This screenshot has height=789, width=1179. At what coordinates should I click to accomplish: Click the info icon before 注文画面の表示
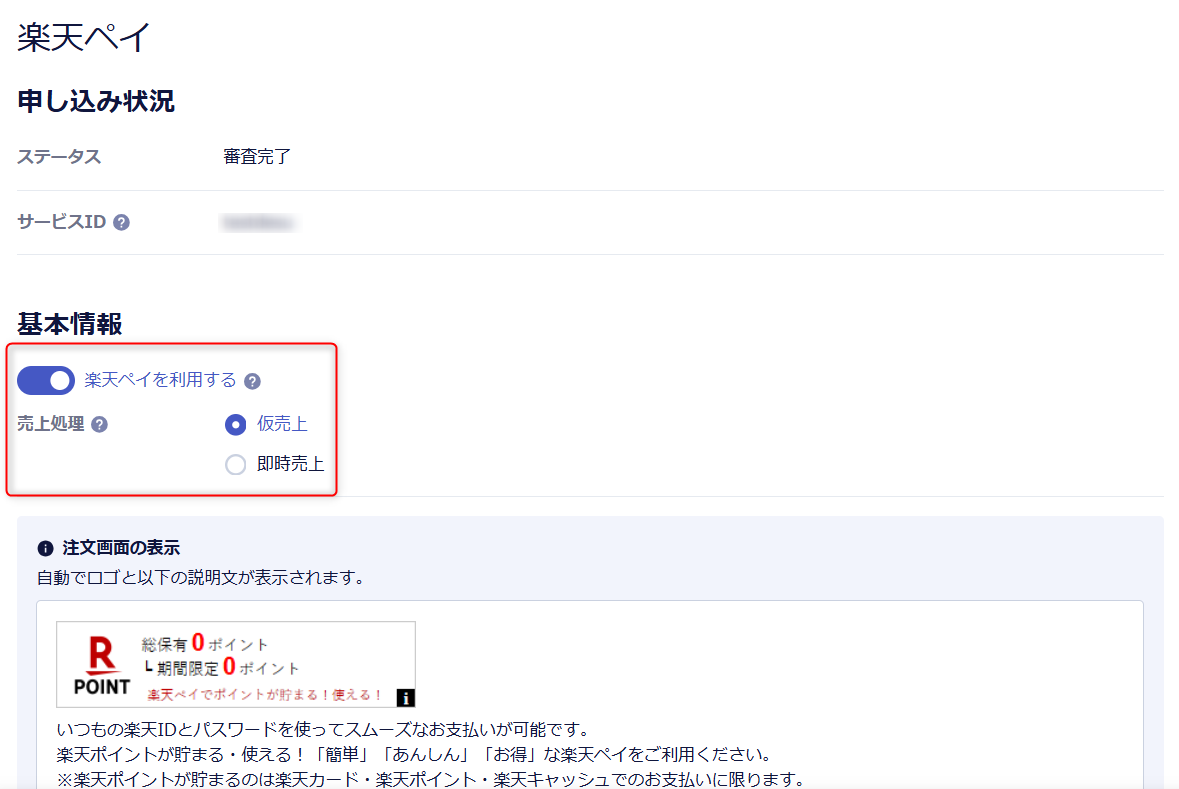[45, 548]
